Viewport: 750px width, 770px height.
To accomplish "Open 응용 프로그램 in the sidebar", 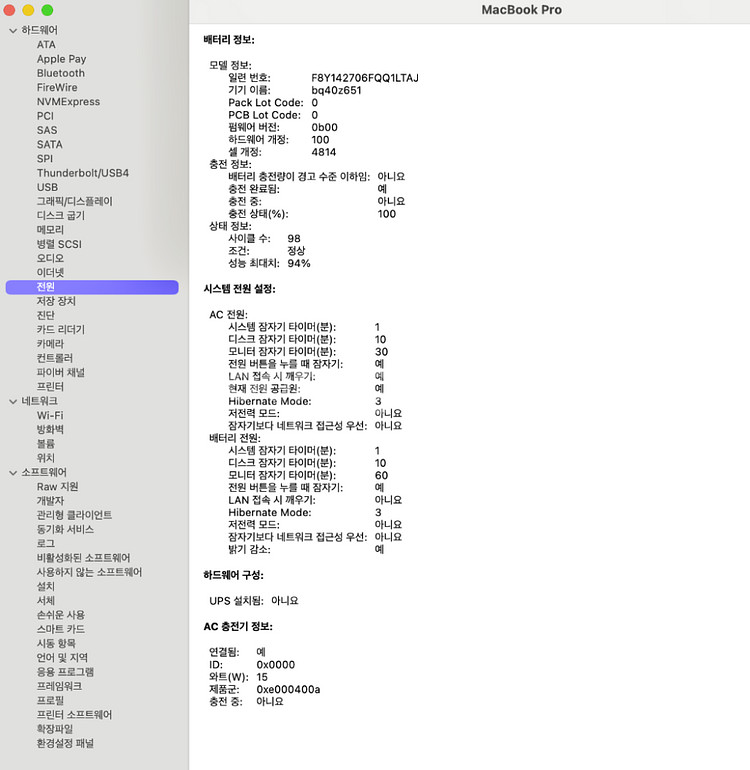I will coord(65,672).
